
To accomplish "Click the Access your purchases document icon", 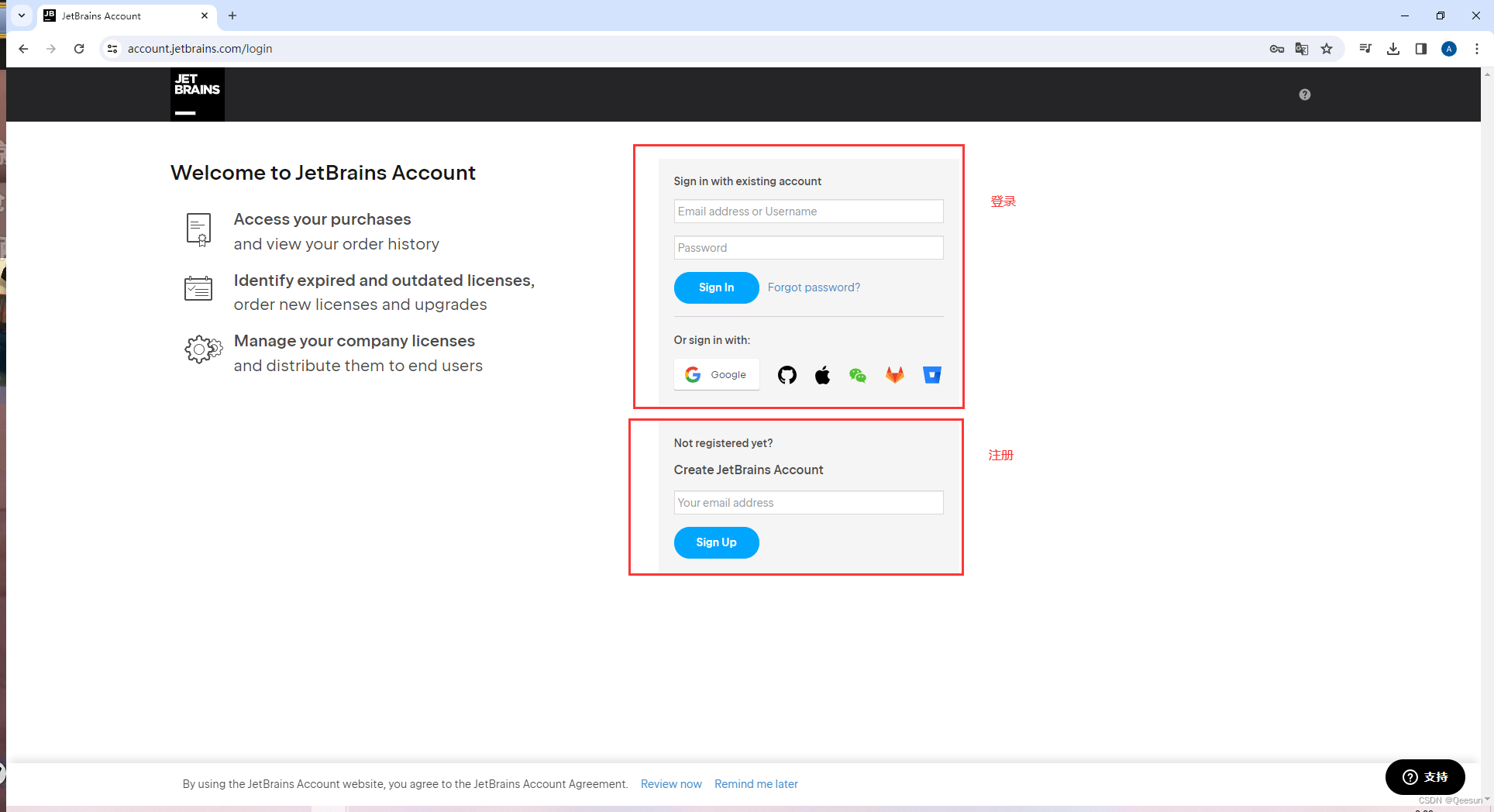I will pos(199,230).
